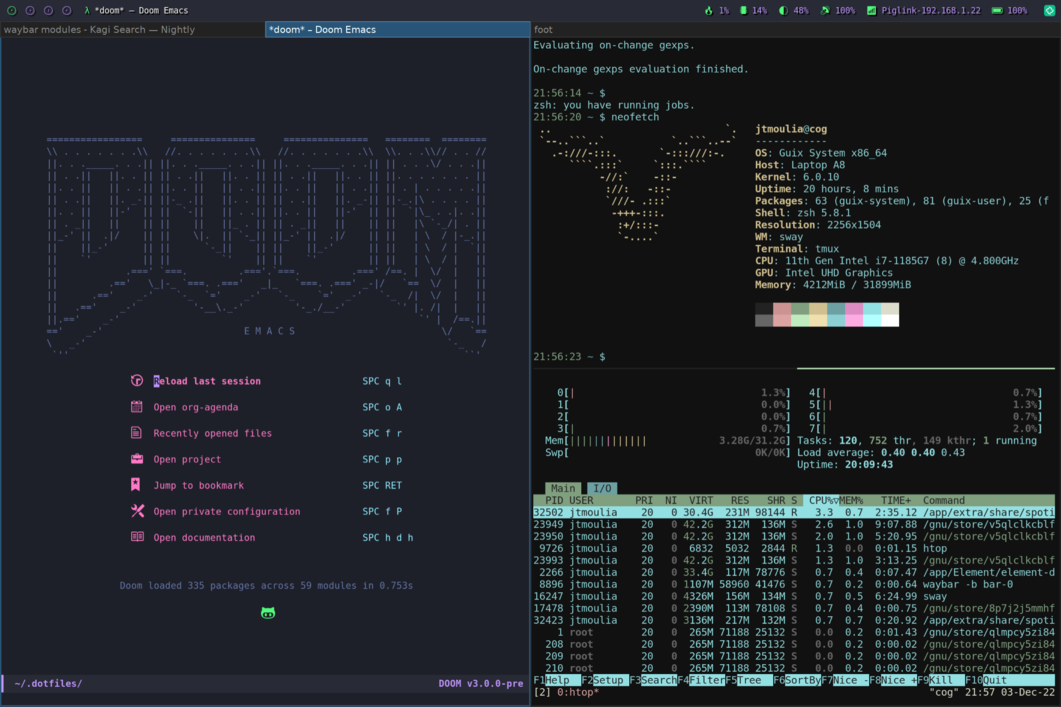Click the Command column header in htop

pyautogui.click(x=943, y=500)
